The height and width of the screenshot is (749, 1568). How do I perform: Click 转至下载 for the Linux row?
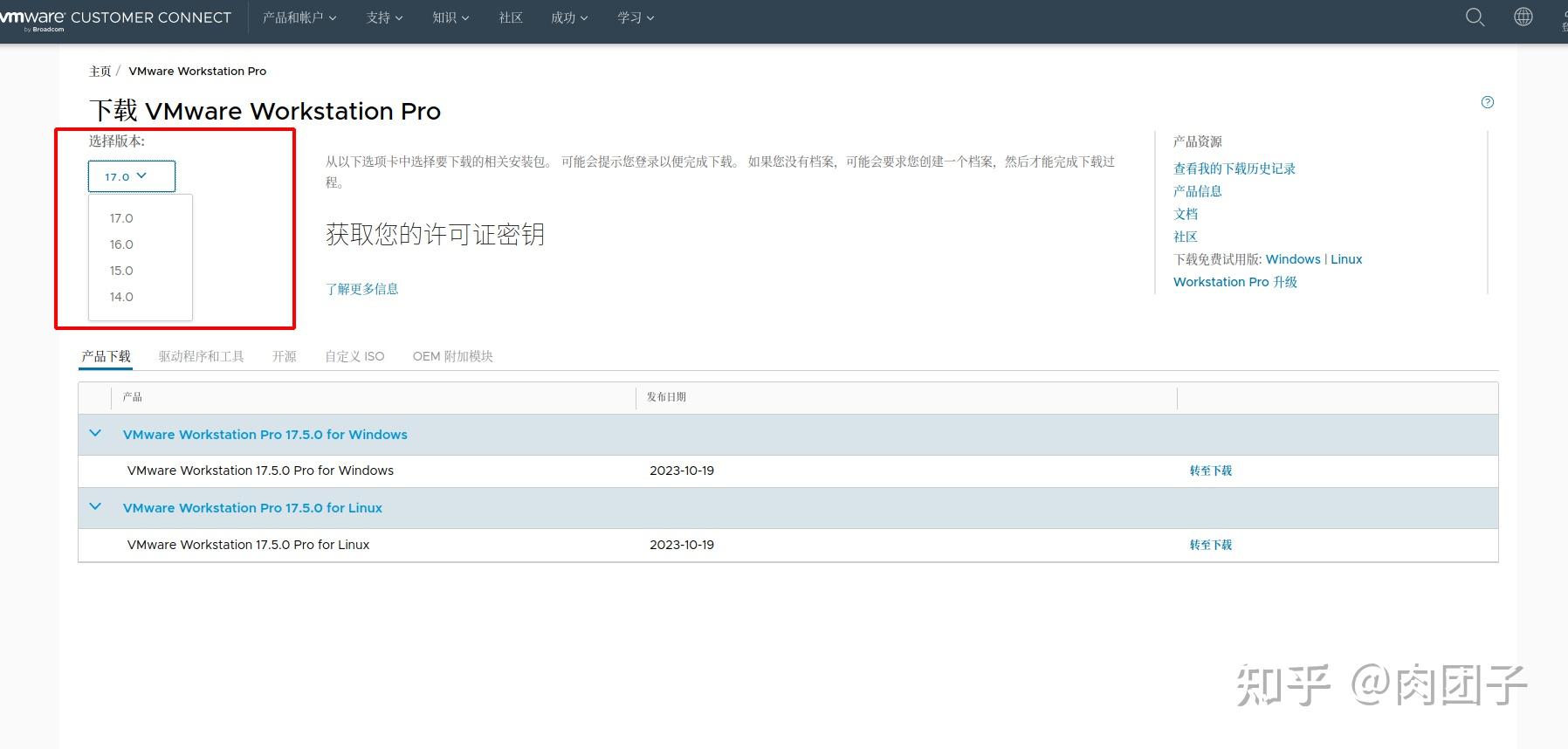pos(1211,545)
